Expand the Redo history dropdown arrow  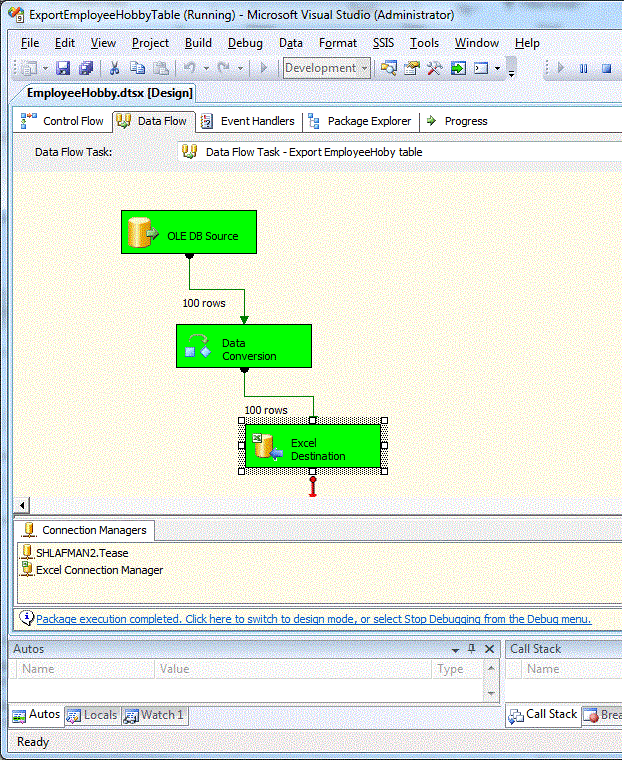click(x=240, y=68)
